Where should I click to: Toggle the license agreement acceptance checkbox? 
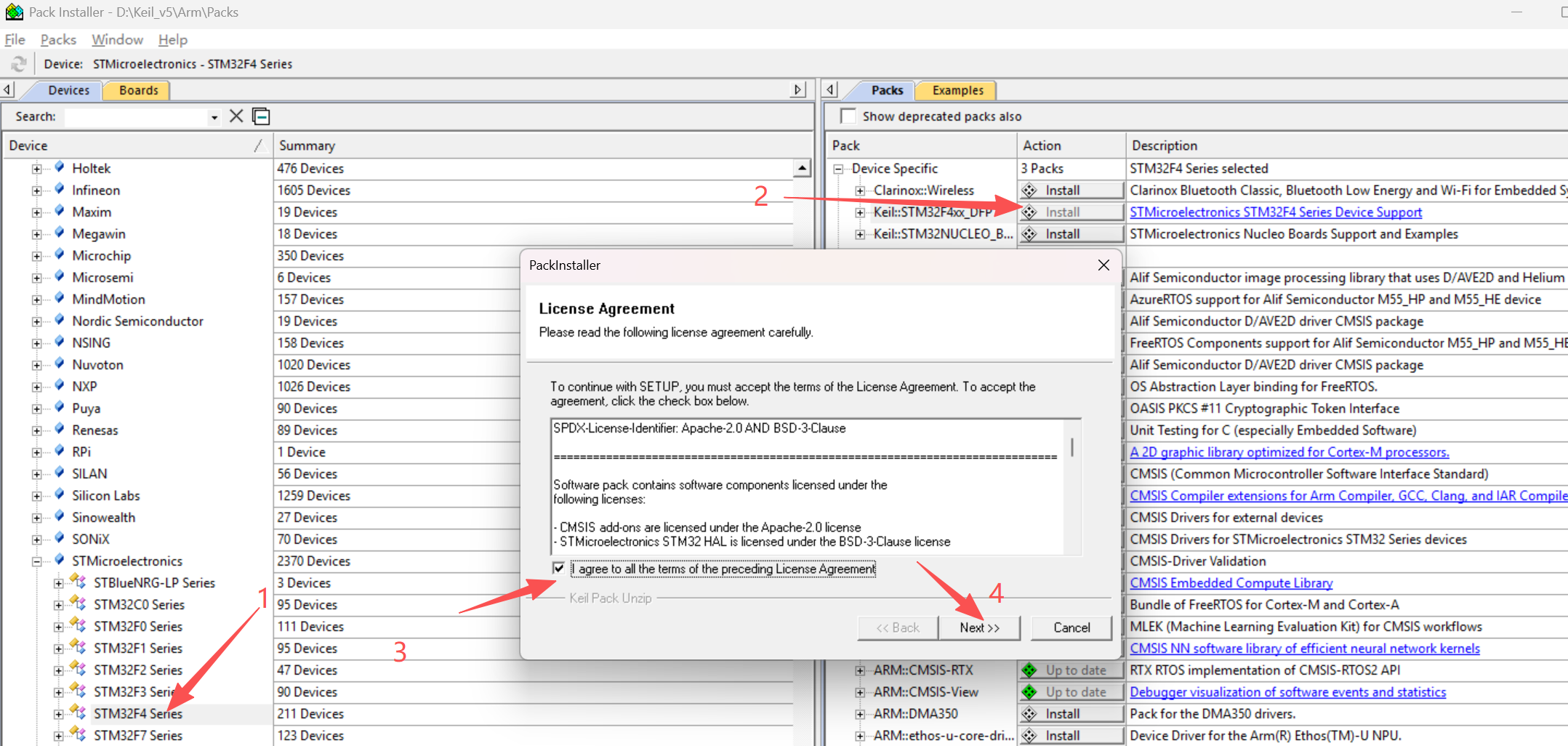coord(558,568)
